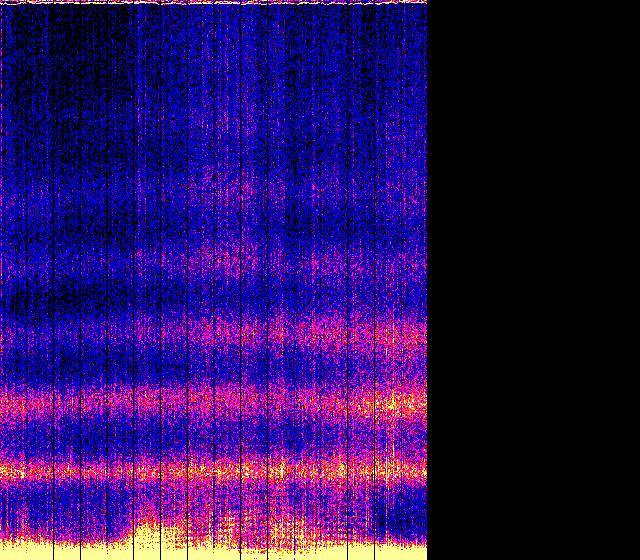The width and height of the screenshot is (640, 560).
Task: Click the black empty area beside the spectrogram
Action: tap(533, 280)
